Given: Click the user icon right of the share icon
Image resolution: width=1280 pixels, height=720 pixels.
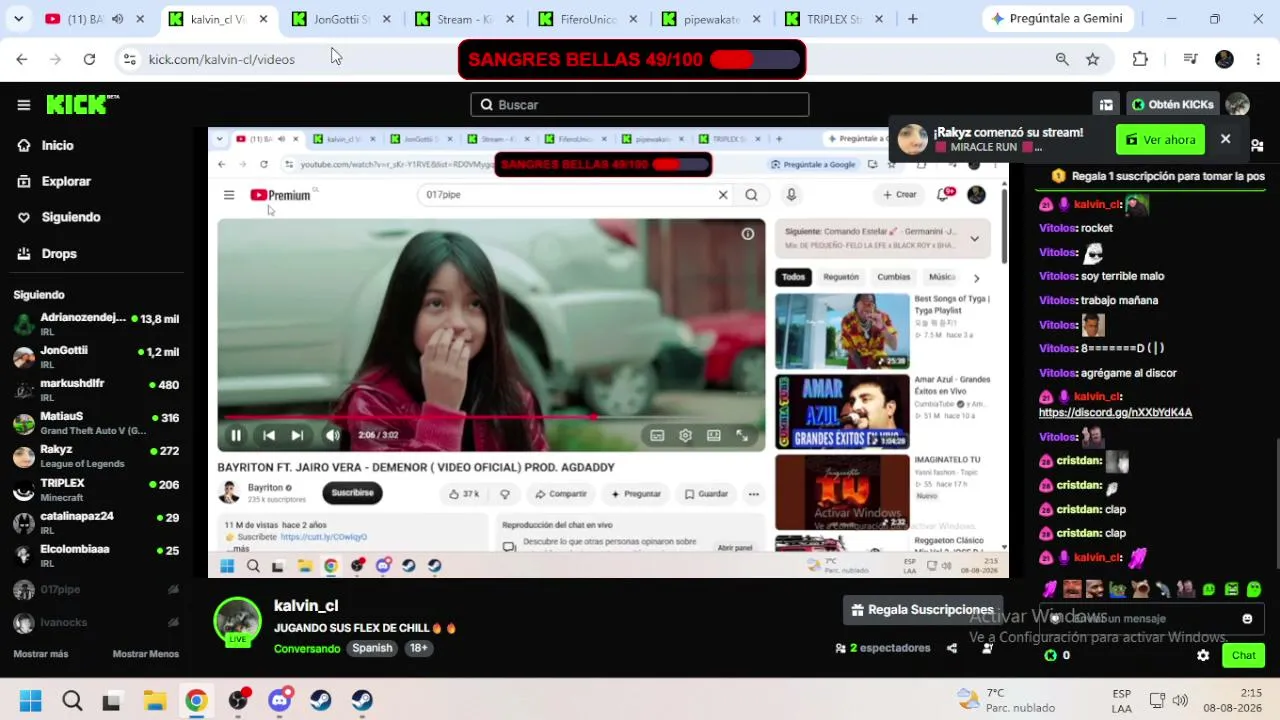Looking at the screenshot, I should click(x=987, y=648).
